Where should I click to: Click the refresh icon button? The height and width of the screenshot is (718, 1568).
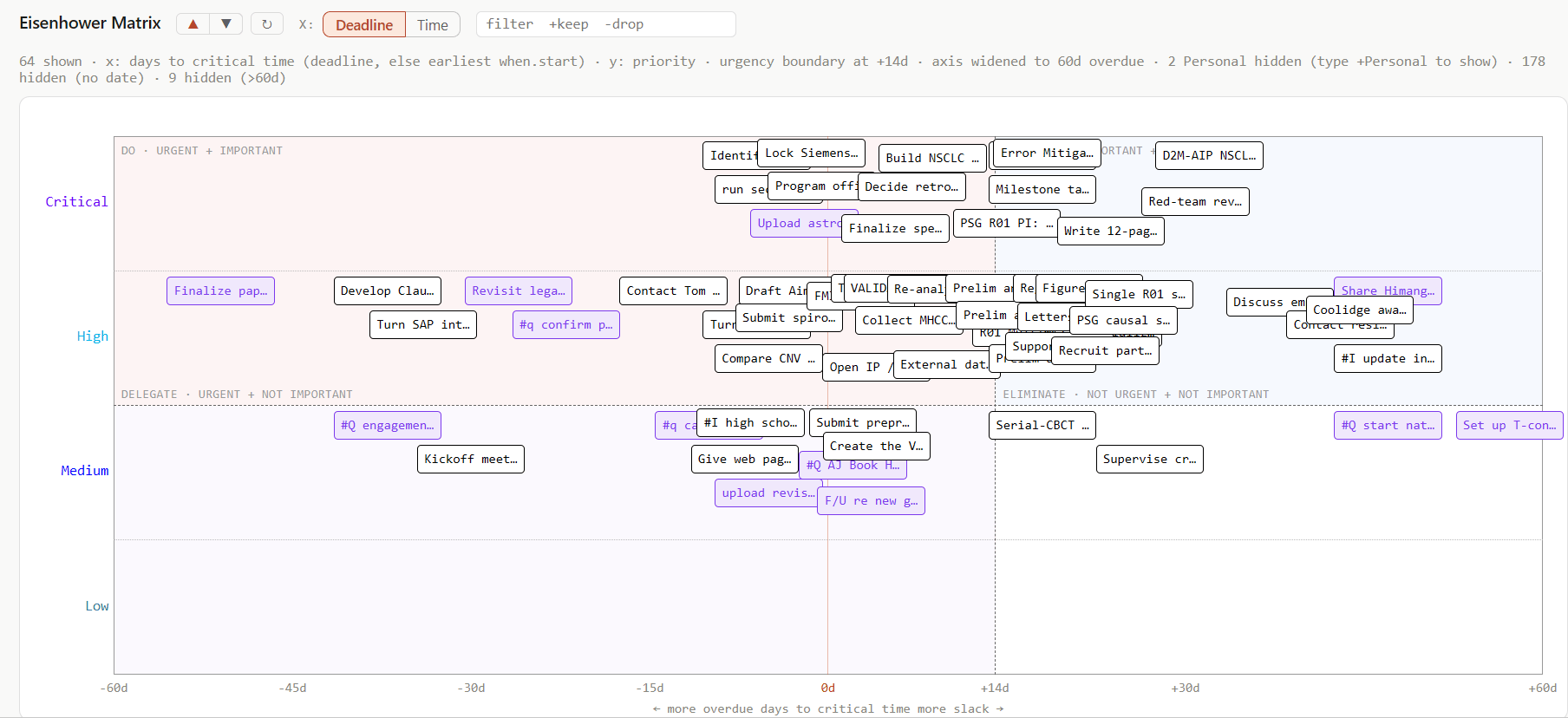pyautogui.click(x=267, y=24)
